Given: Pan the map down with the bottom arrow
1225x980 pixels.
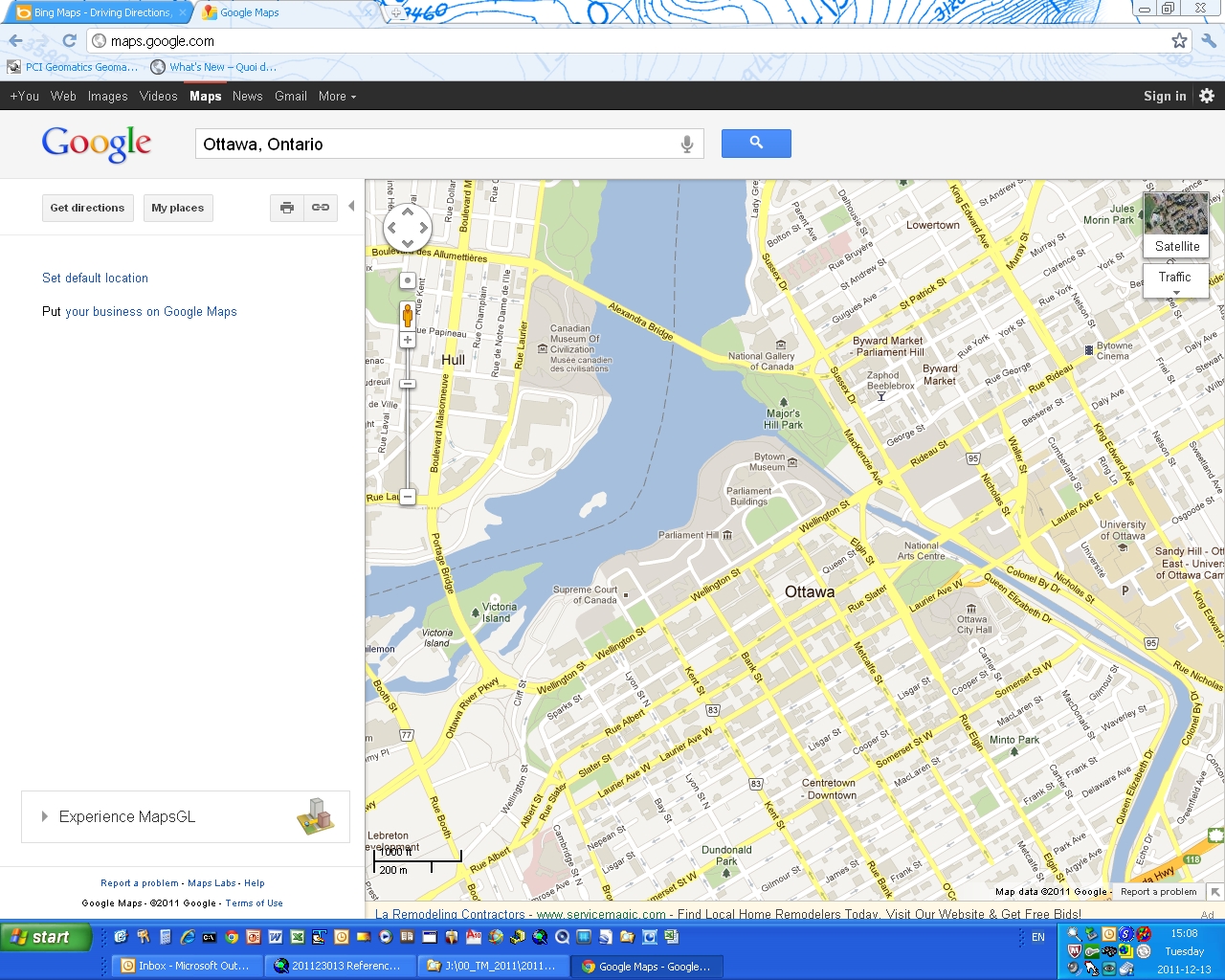Looking at the screenshot, I should 408,243.
